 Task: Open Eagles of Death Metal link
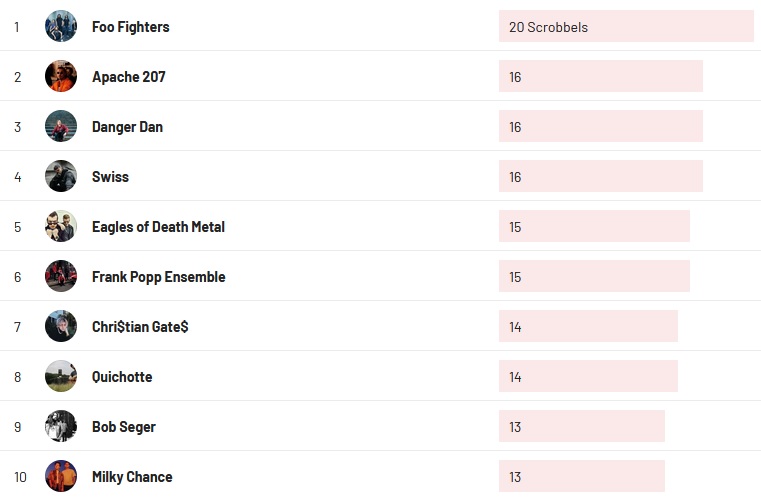158,227
